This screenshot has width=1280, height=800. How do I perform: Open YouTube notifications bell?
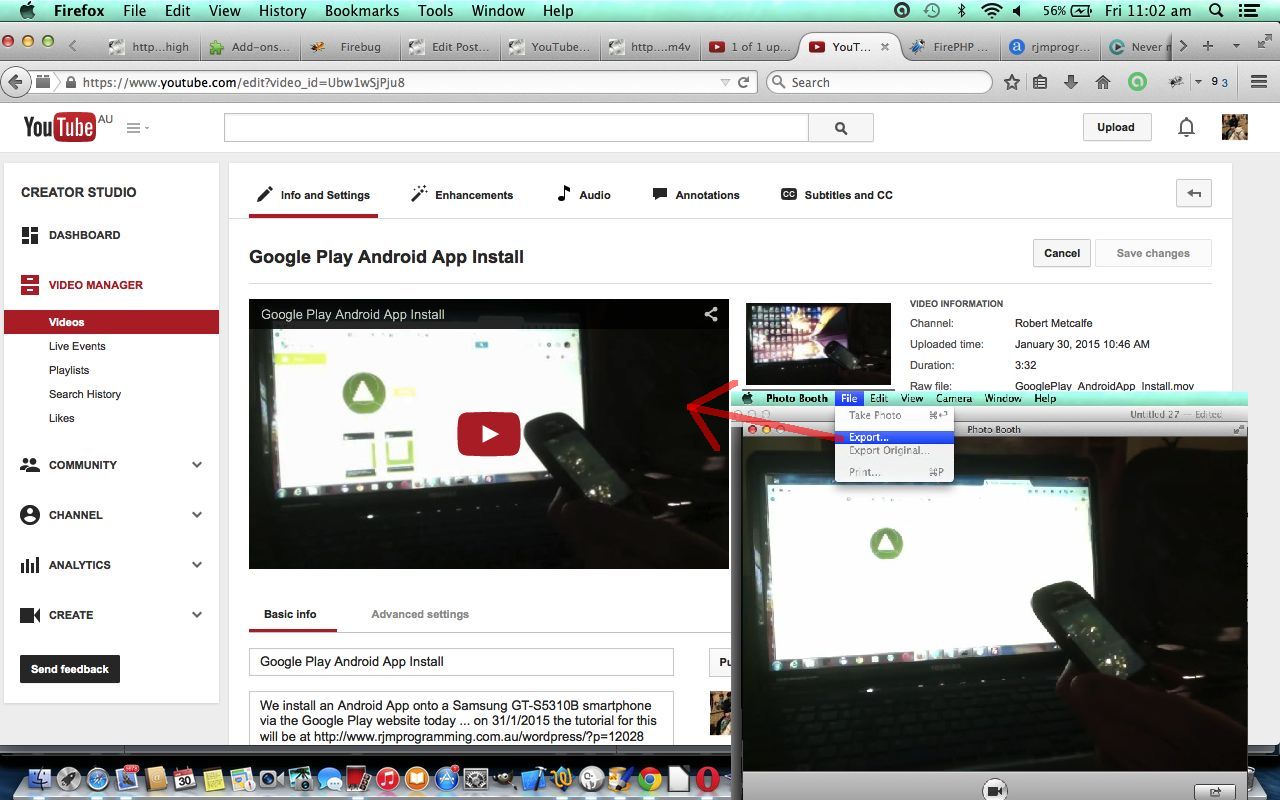pyautogui.click(x=1186, y=127)
